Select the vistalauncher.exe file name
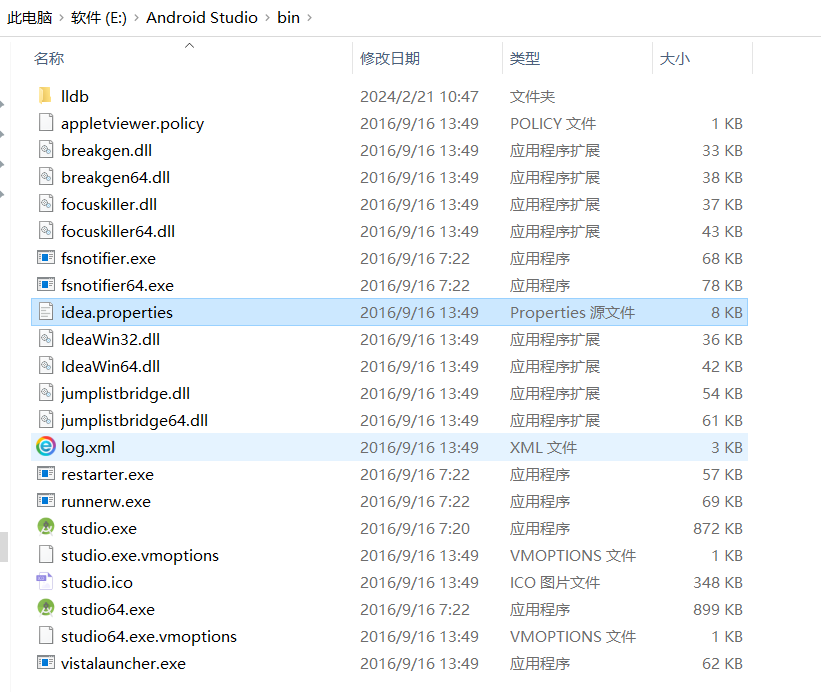 point(123,664)
